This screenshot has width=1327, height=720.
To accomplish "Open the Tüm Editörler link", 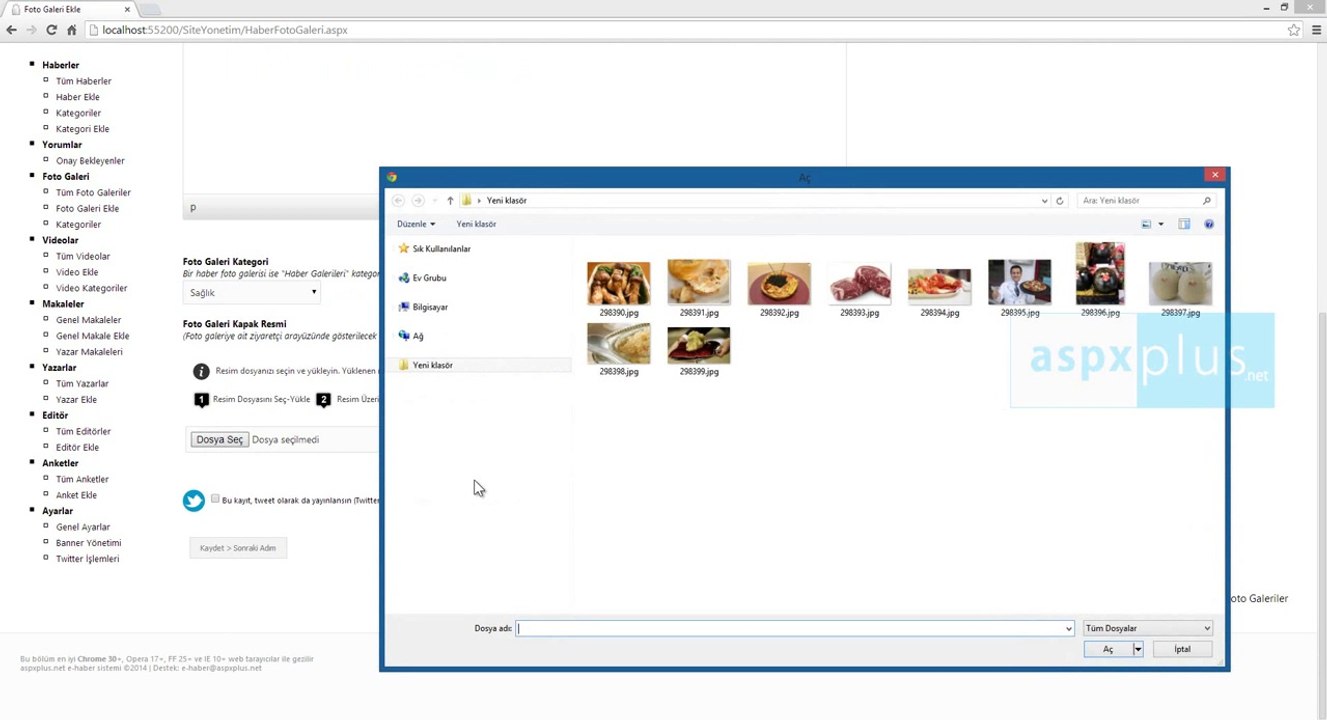I will click(84, 432).
